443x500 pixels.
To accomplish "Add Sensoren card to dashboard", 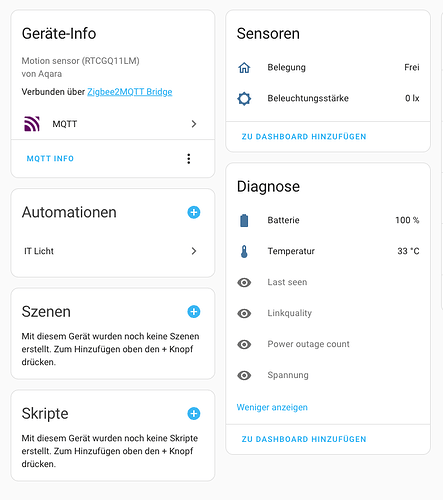I will 304,137.
